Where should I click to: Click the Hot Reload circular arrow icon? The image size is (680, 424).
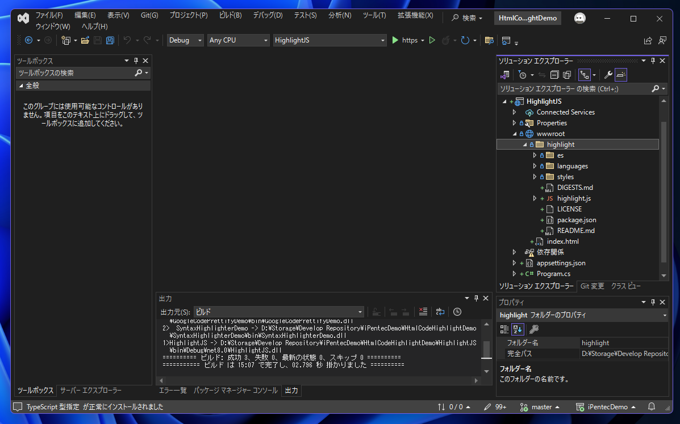(465, 40)
